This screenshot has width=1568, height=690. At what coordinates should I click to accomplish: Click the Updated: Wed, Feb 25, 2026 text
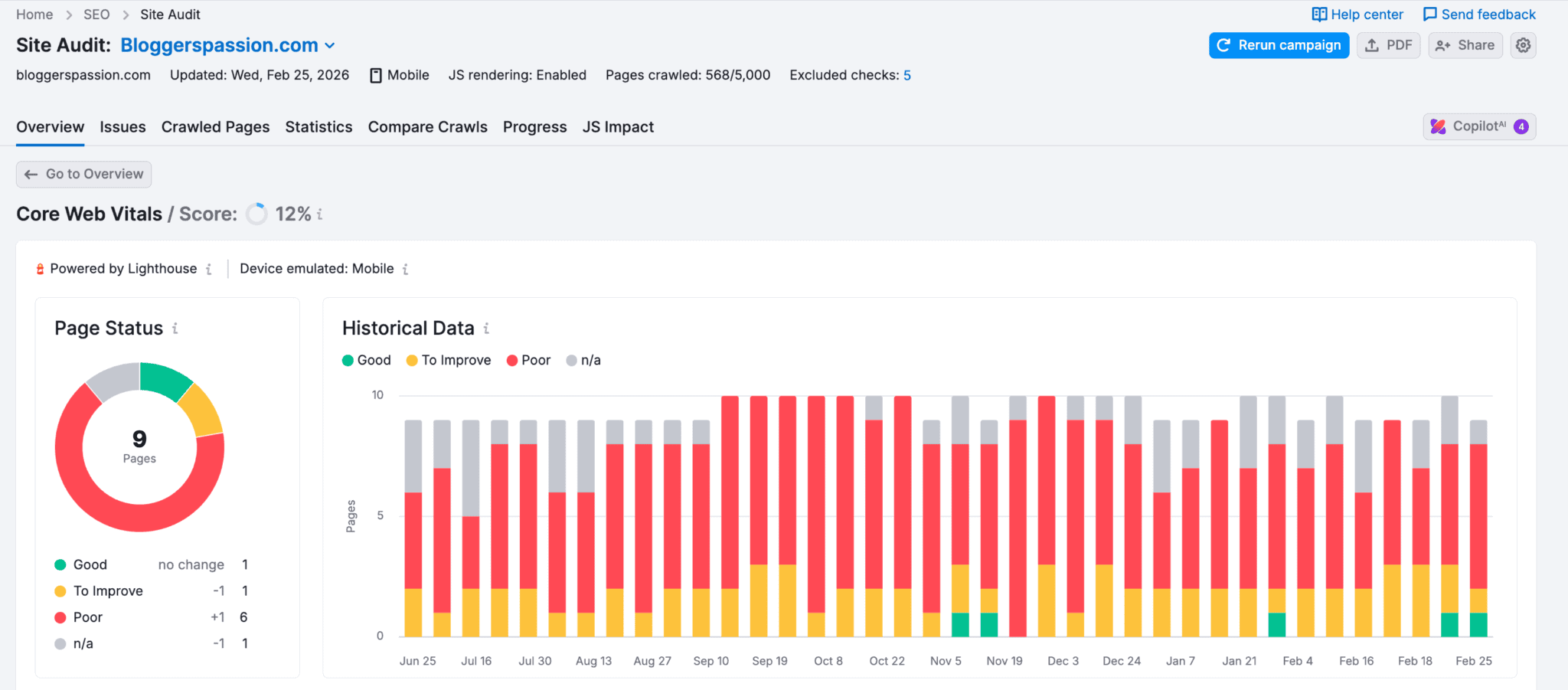pyautogui.click(x=260, y=75)
